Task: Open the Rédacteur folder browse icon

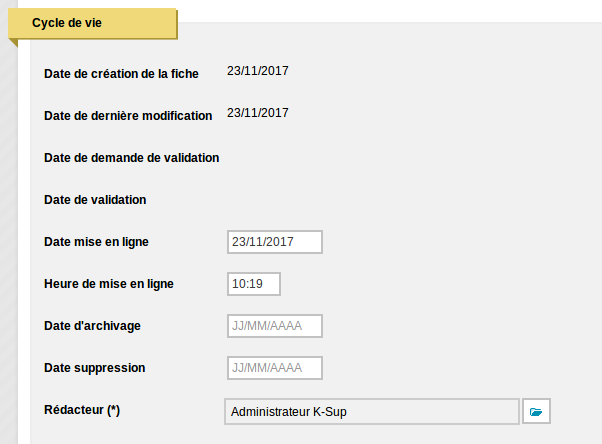Action: click(x=536, y=411)
